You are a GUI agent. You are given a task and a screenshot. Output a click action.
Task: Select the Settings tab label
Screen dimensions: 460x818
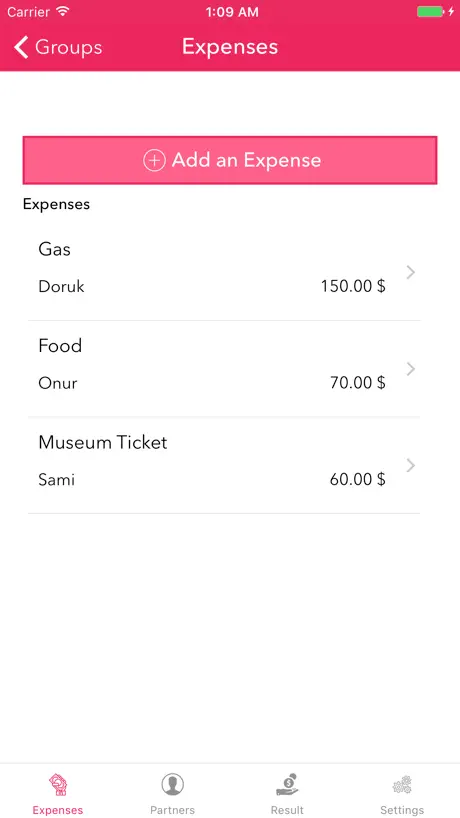[402, 810]
